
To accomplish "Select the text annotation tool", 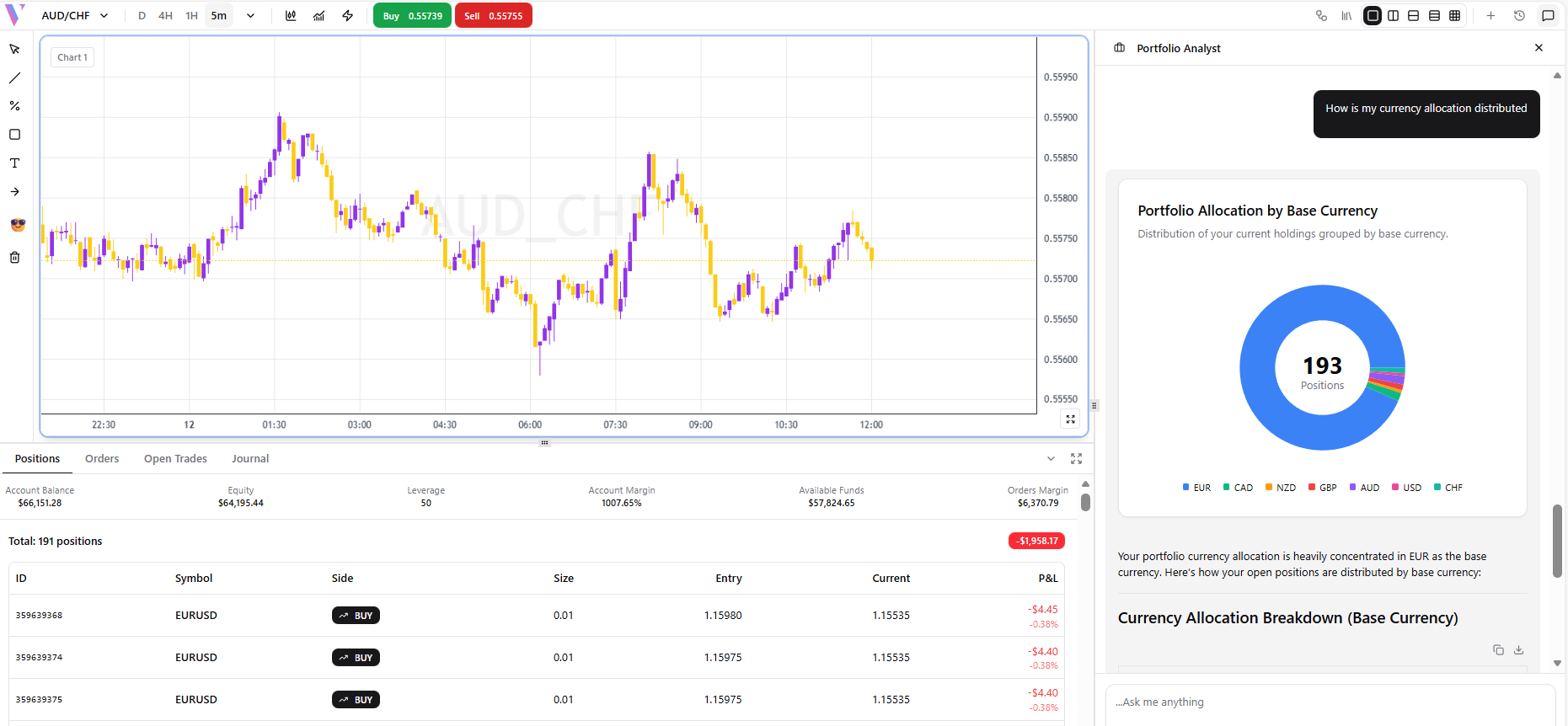I will 14,163.
